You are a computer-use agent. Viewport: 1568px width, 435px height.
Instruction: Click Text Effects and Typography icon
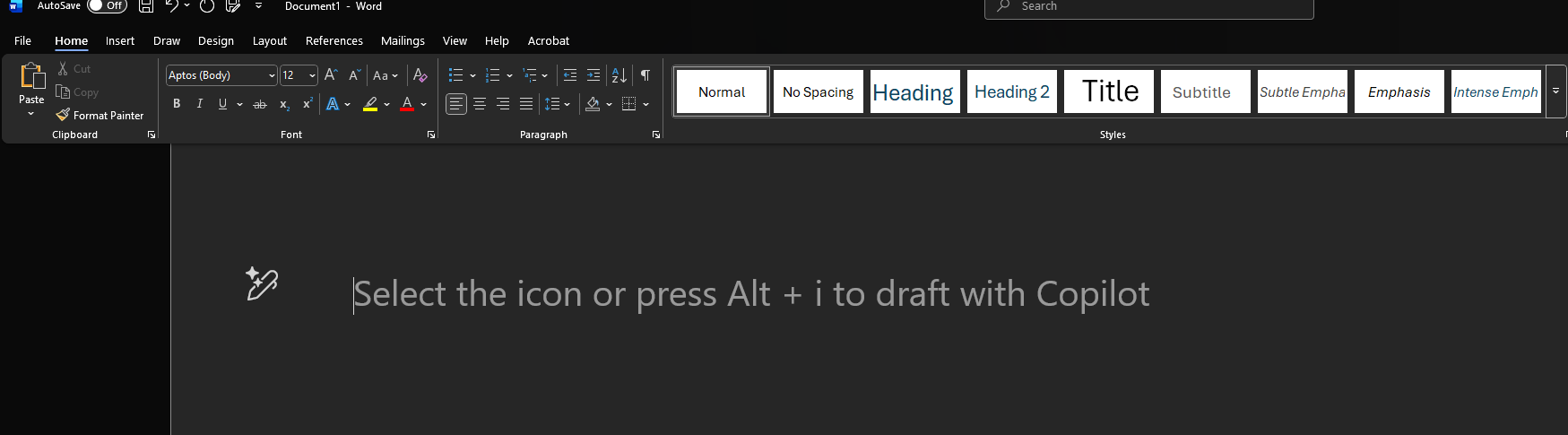333,104
